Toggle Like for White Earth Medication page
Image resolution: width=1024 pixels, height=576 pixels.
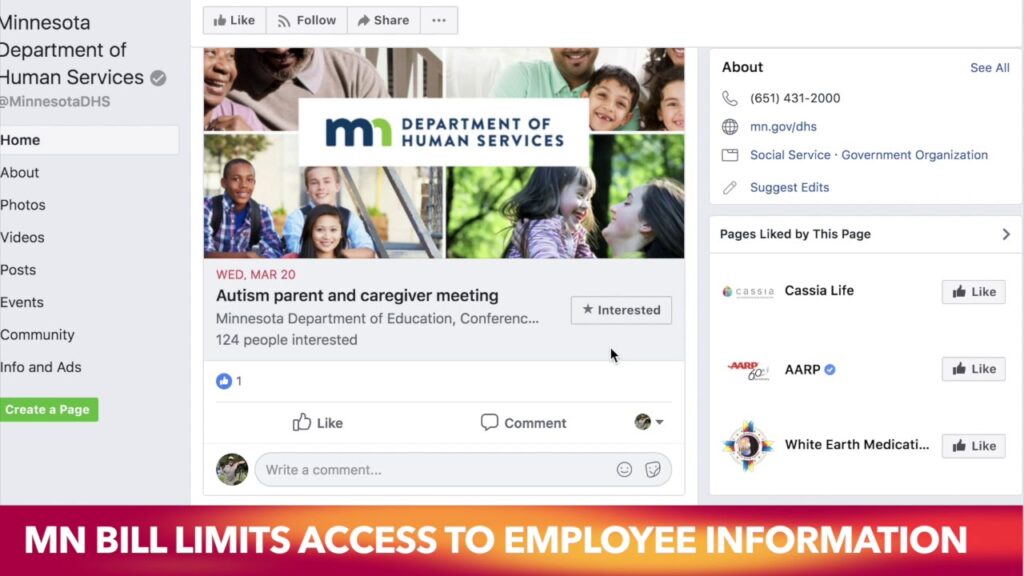(x=973, y=446)
